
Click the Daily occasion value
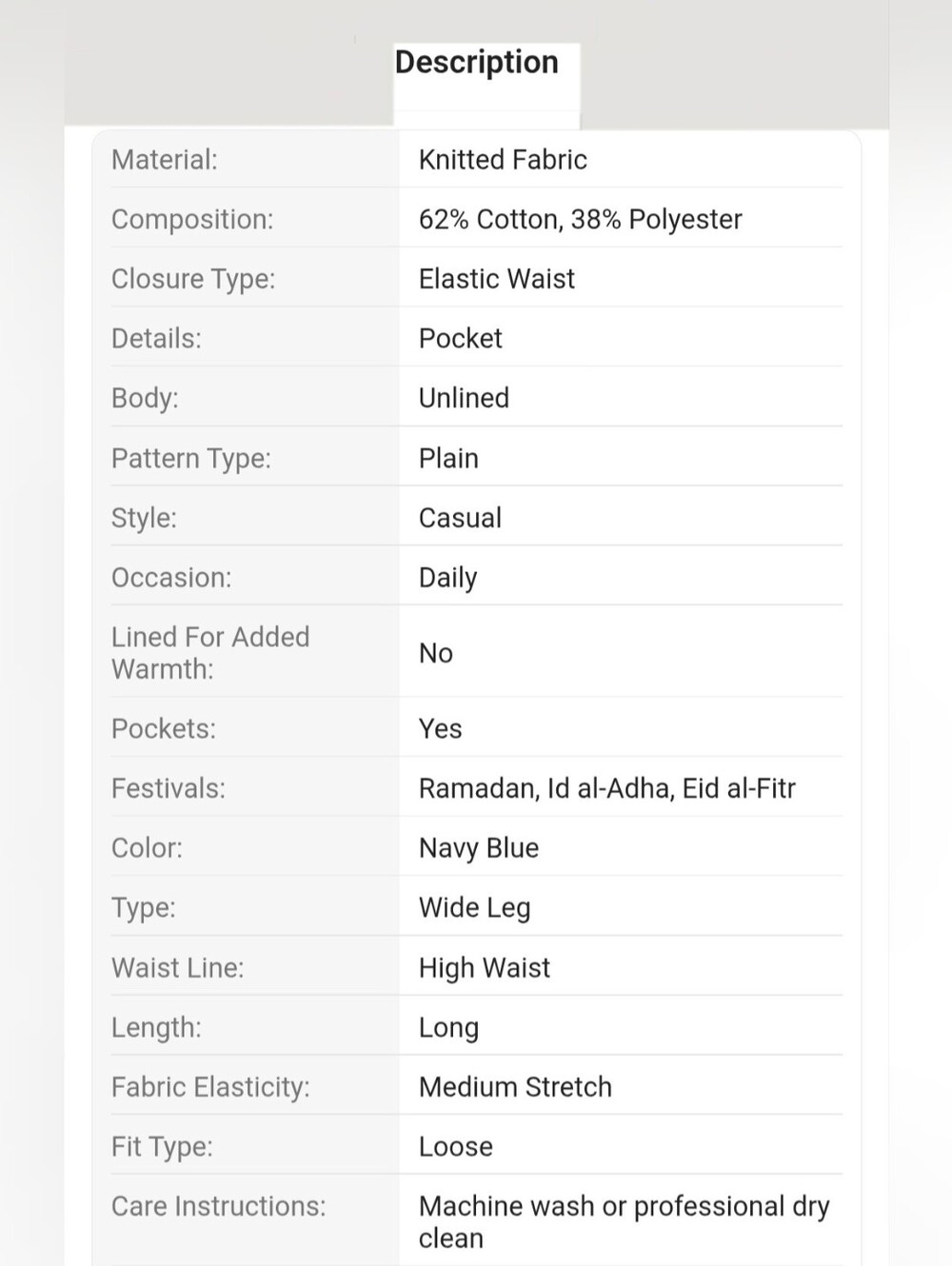click(447, 578)
